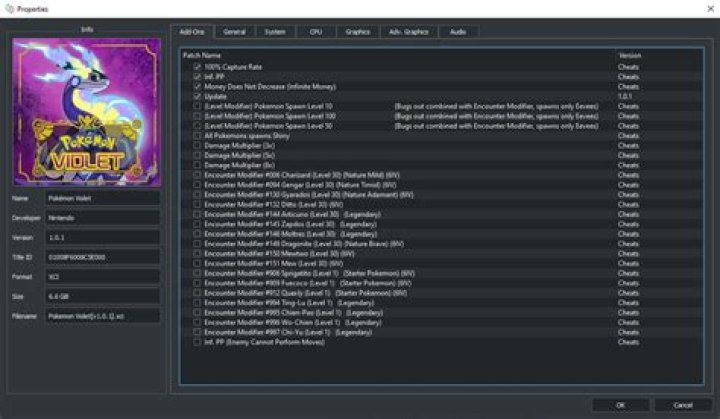Enable Damage Multiplier (3x) checkbox

coord(197,146)
